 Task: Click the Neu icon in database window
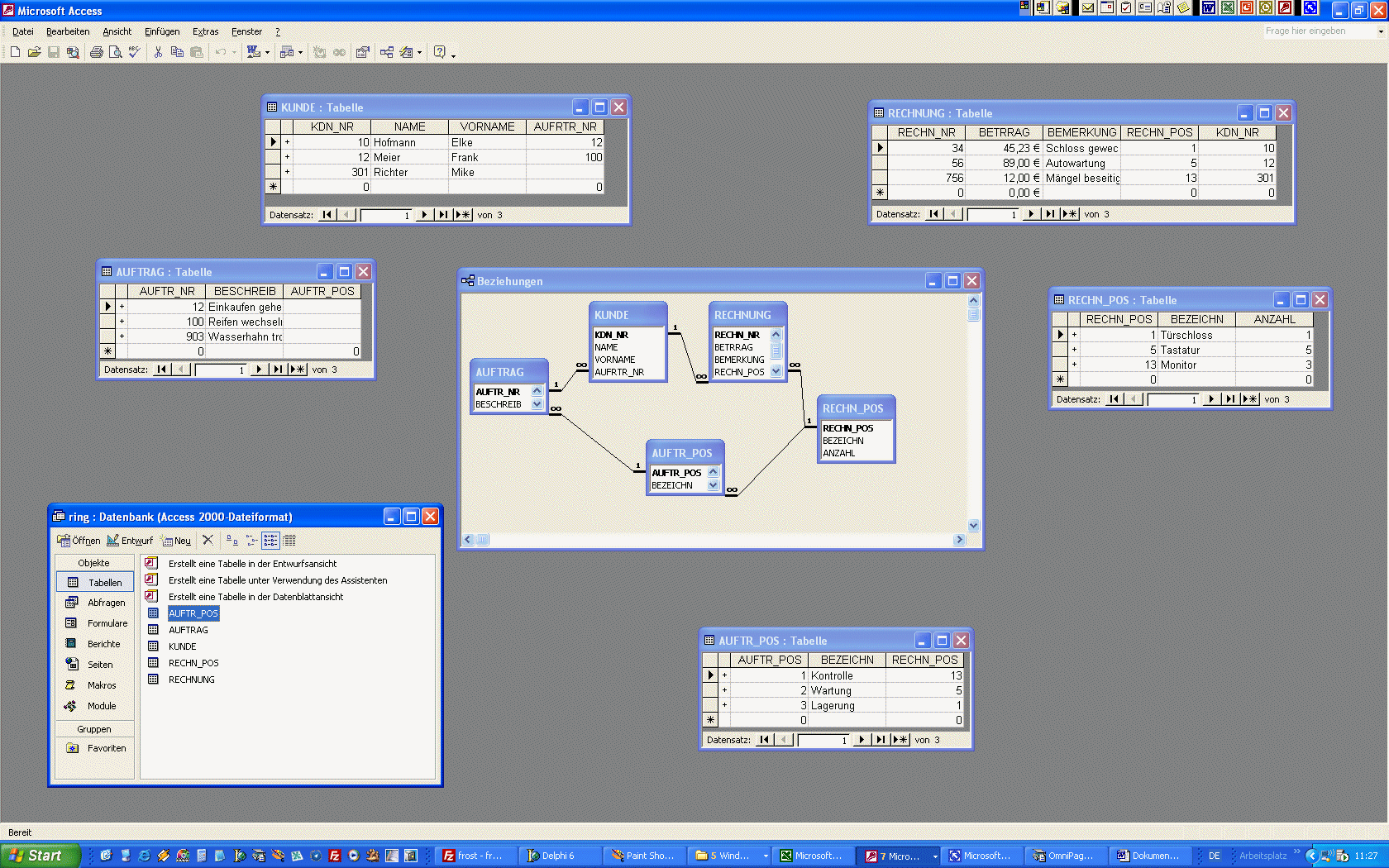[176, 541]
